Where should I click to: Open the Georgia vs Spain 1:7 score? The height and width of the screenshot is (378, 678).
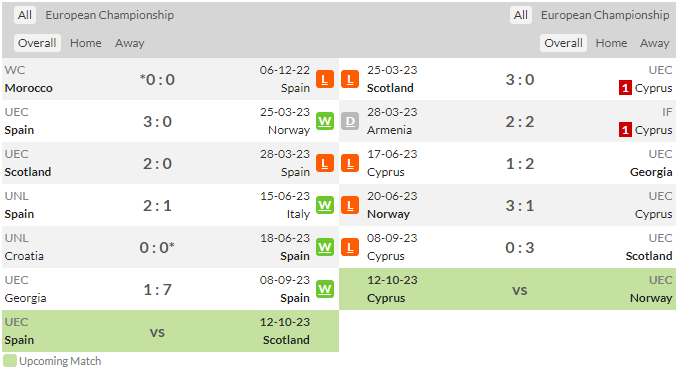pyautogui.click(x=157, y=289)
